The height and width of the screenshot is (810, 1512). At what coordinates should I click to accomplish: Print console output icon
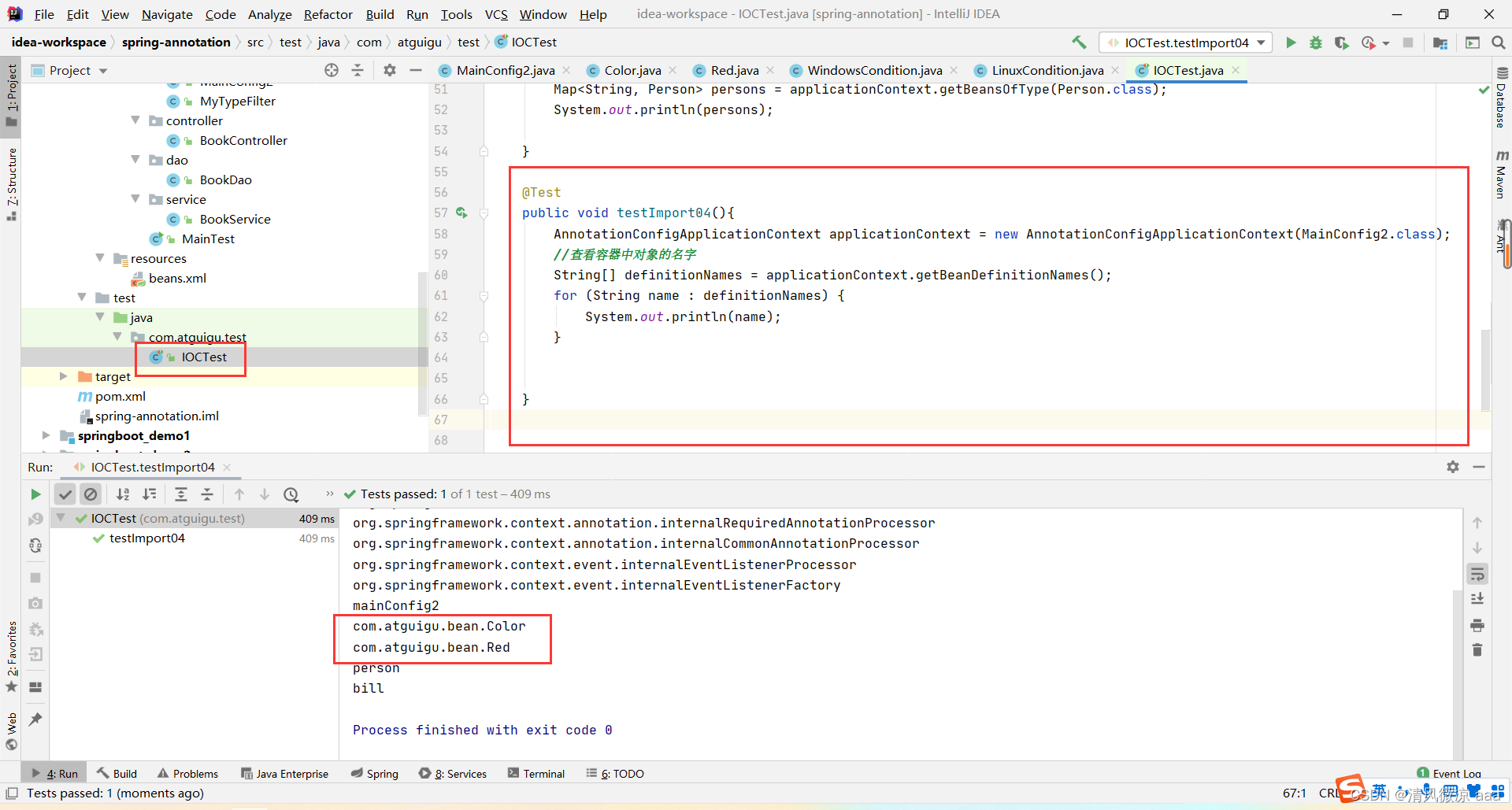(x=1477, y=625)
